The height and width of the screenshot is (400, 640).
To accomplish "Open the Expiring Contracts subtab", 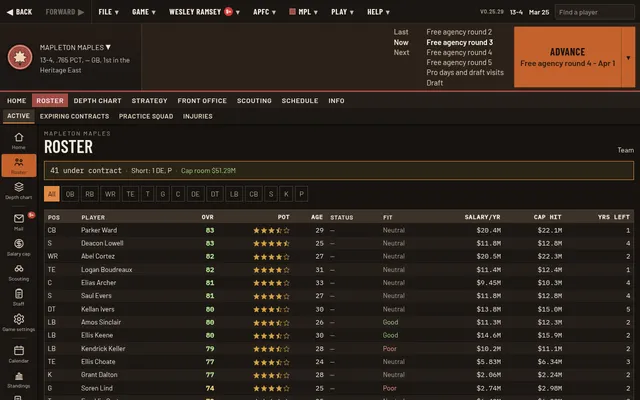I will click(74, 116).
